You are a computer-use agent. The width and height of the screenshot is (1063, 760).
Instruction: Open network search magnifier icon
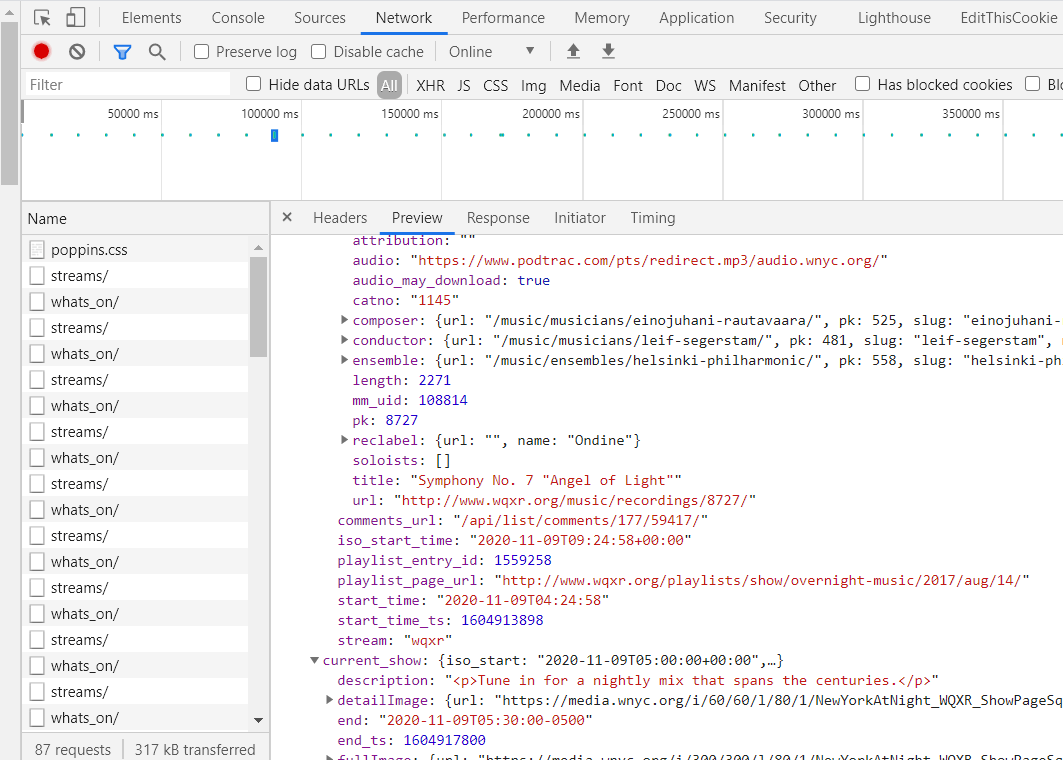[157, 52]
